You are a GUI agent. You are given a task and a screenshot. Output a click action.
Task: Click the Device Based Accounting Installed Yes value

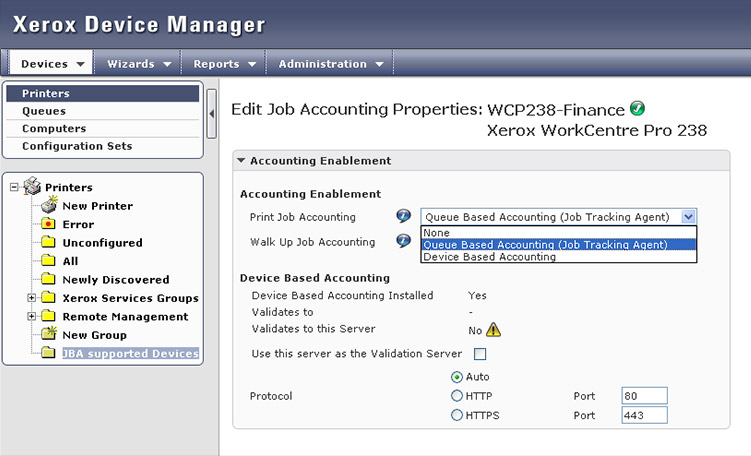click(477, 296)
